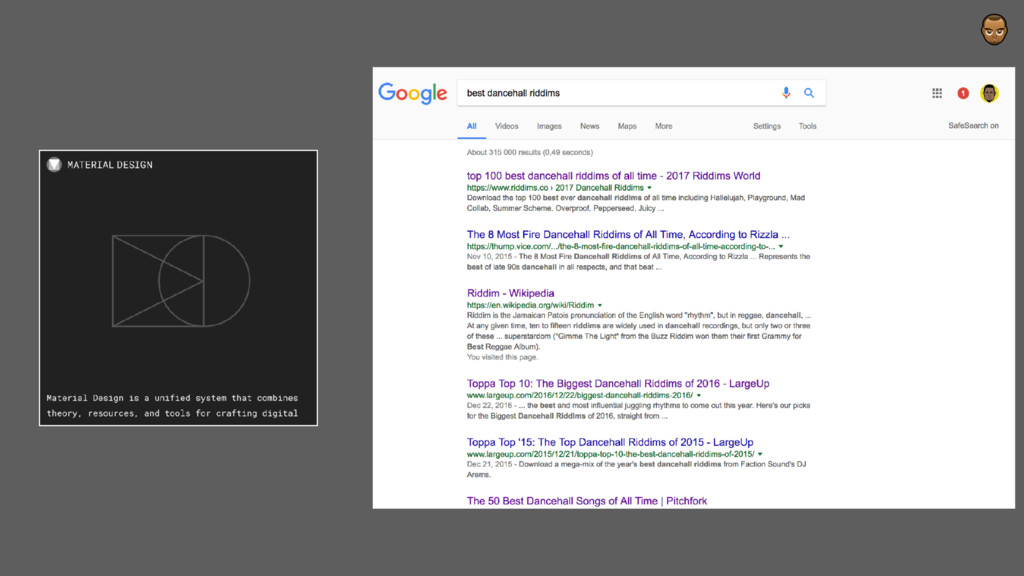Expand dropdown arrow next to largeup.com 2016 URL
The height and width of the screenshot is (576, 1024).
click(x=699, y=396)
